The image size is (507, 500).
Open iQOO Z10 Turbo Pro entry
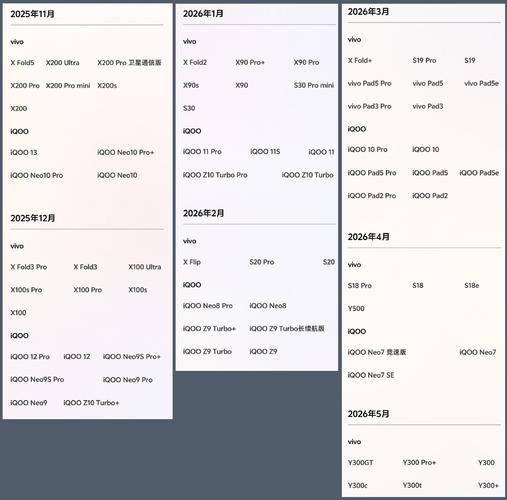[215, 175]
